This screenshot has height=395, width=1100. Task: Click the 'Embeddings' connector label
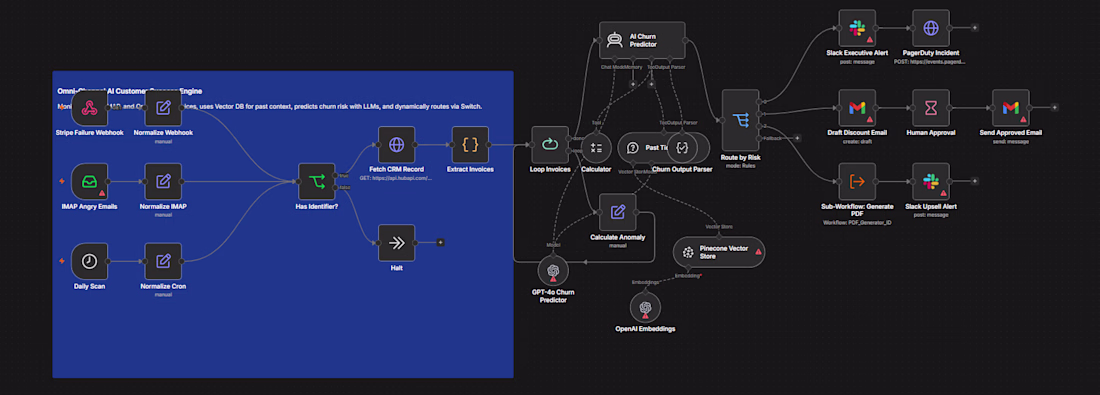[645, 282]
